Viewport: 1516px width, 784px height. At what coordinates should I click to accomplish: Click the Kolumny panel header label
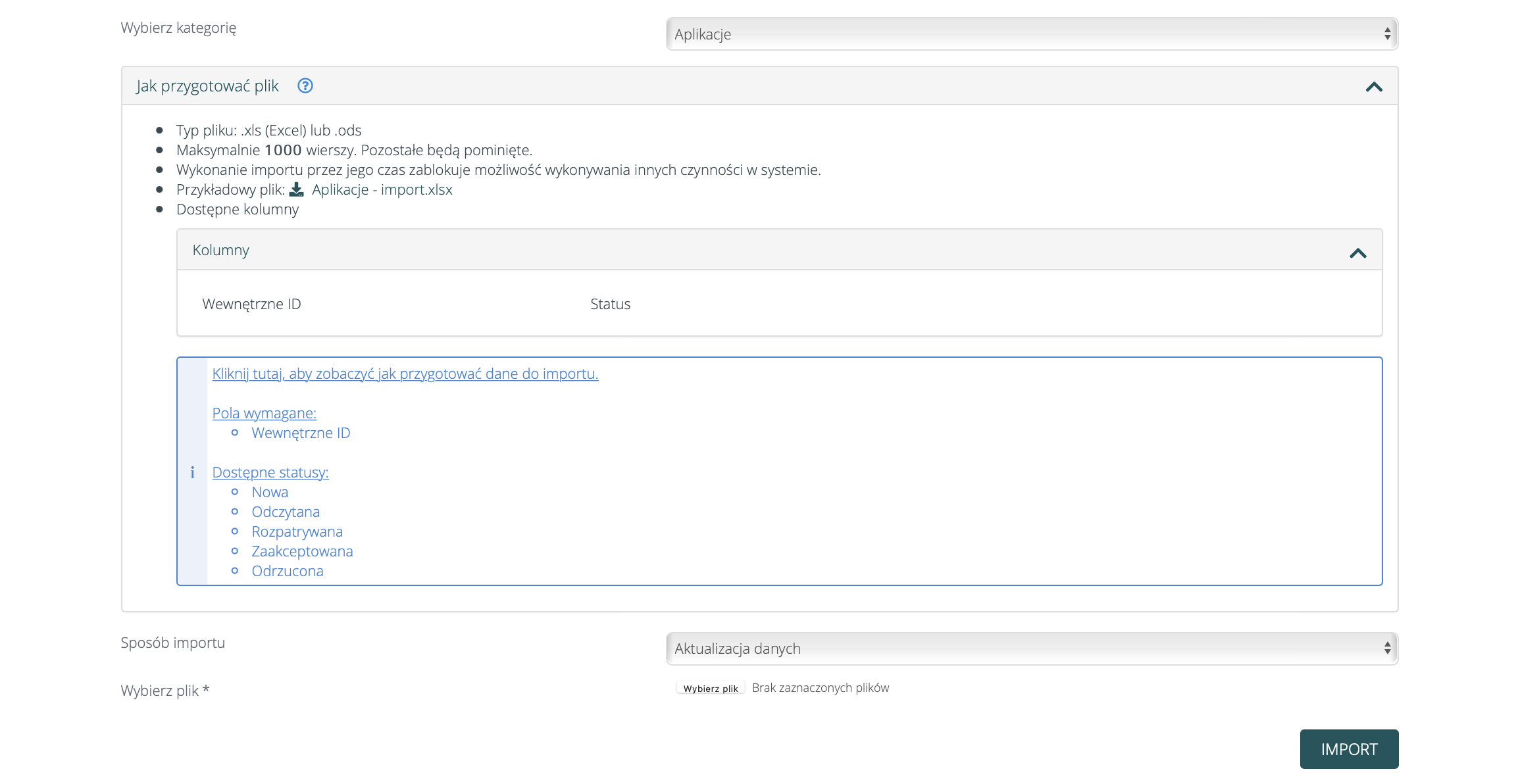coord(220,250)
